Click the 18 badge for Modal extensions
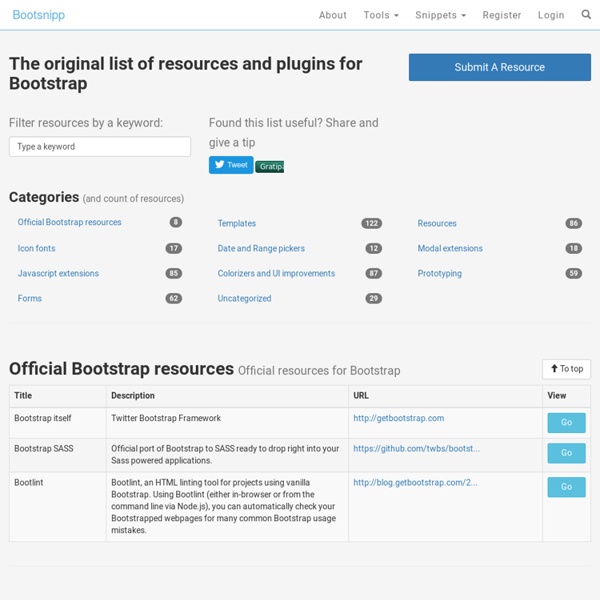Image resolution: width=600 pixels, height=600 pixels. coord(574,248)
